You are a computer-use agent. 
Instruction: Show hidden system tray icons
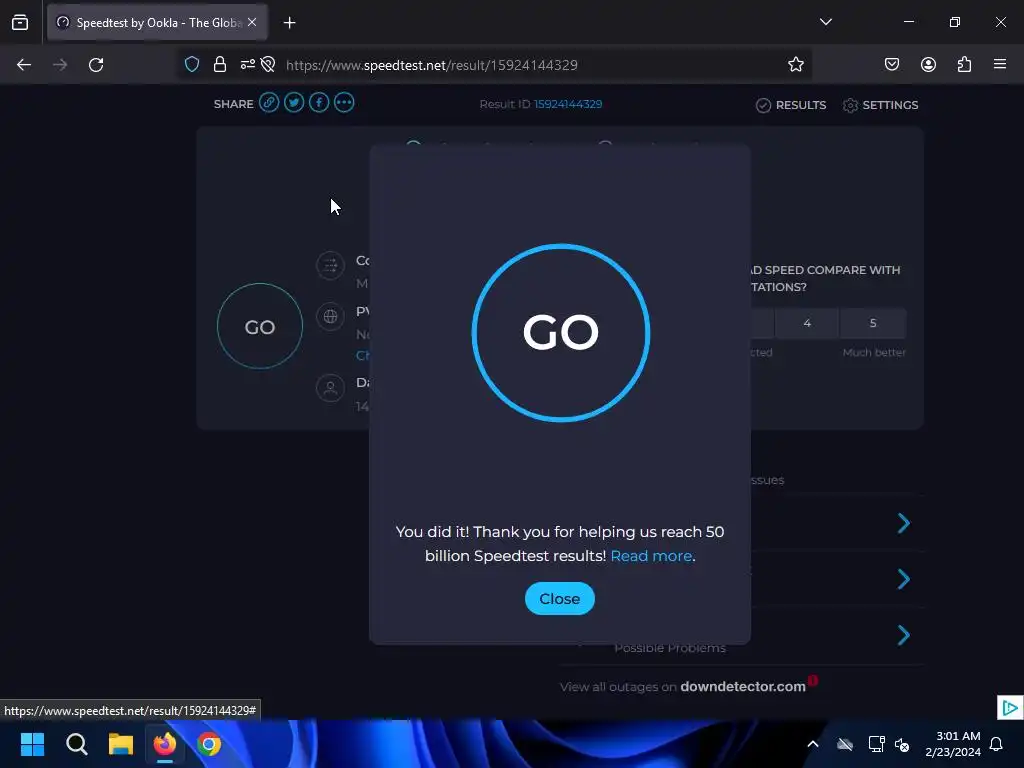[812, 744]
